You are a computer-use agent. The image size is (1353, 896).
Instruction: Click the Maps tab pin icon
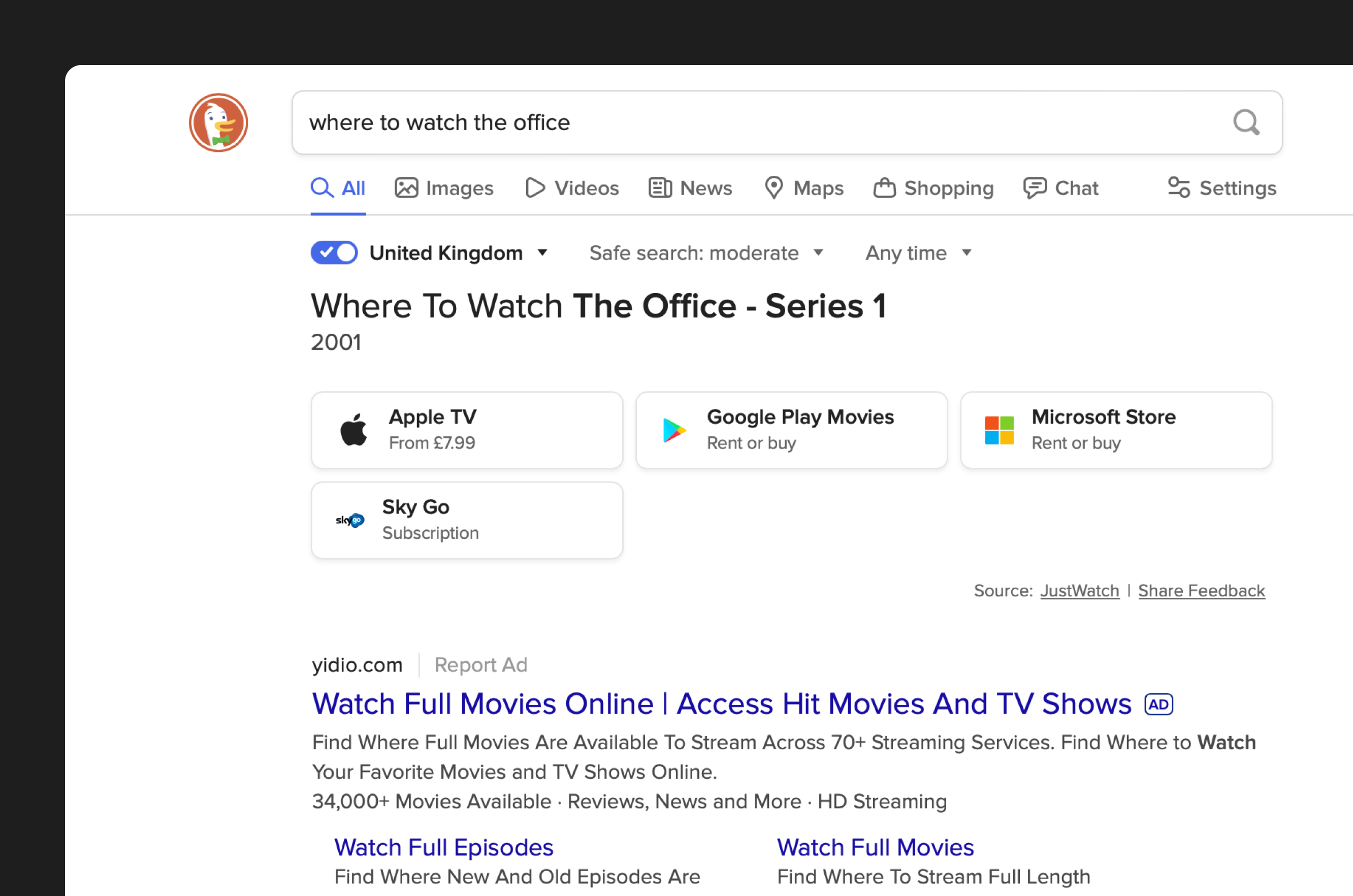[774, 188]
